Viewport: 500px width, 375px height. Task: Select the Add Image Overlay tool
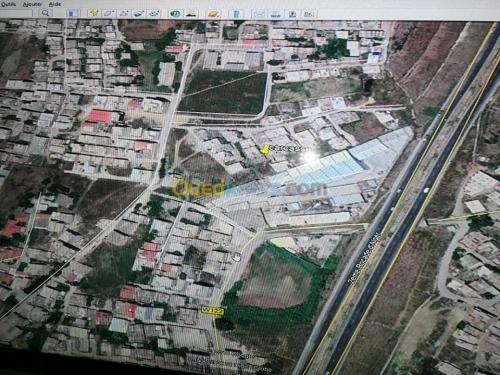(x=139, y=14)
